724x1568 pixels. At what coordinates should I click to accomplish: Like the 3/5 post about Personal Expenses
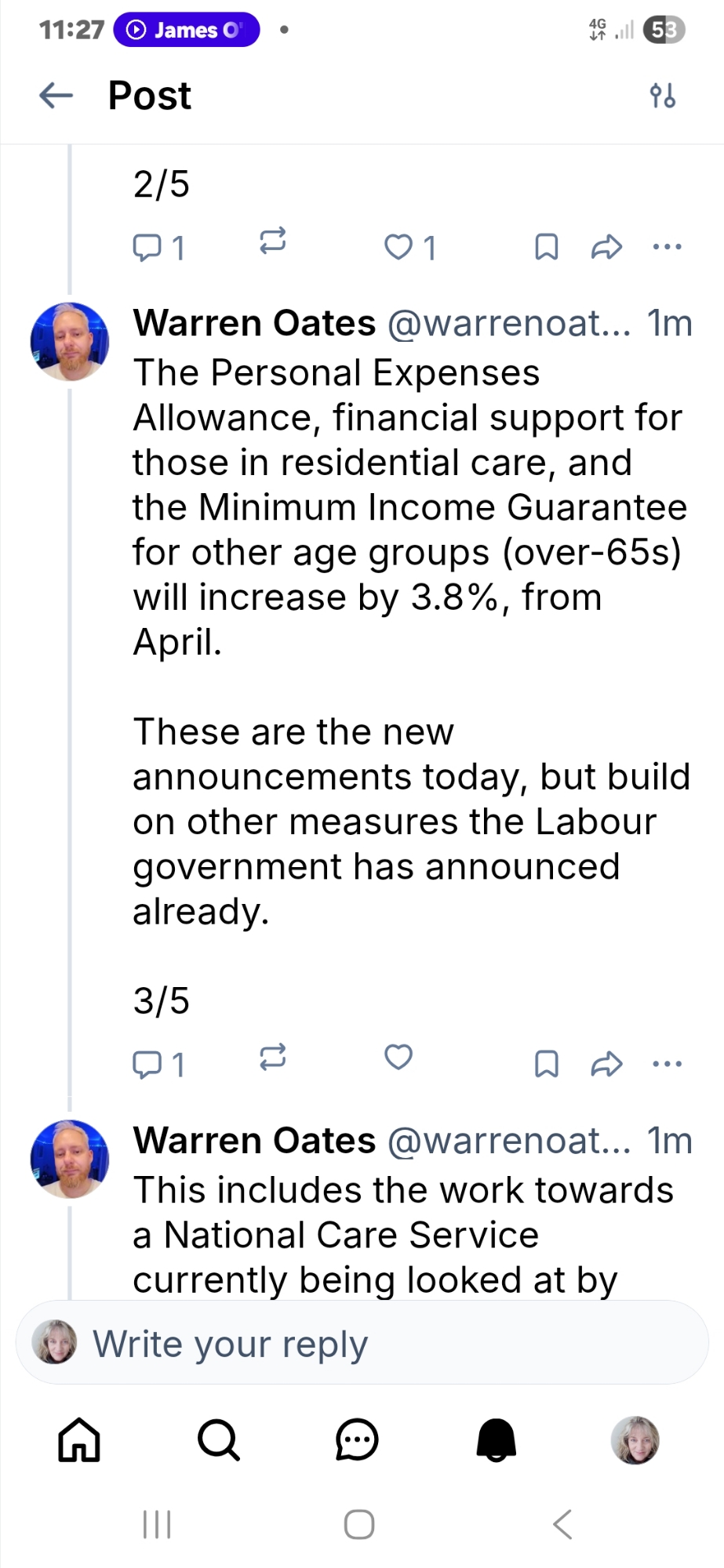coord(398,1057)
